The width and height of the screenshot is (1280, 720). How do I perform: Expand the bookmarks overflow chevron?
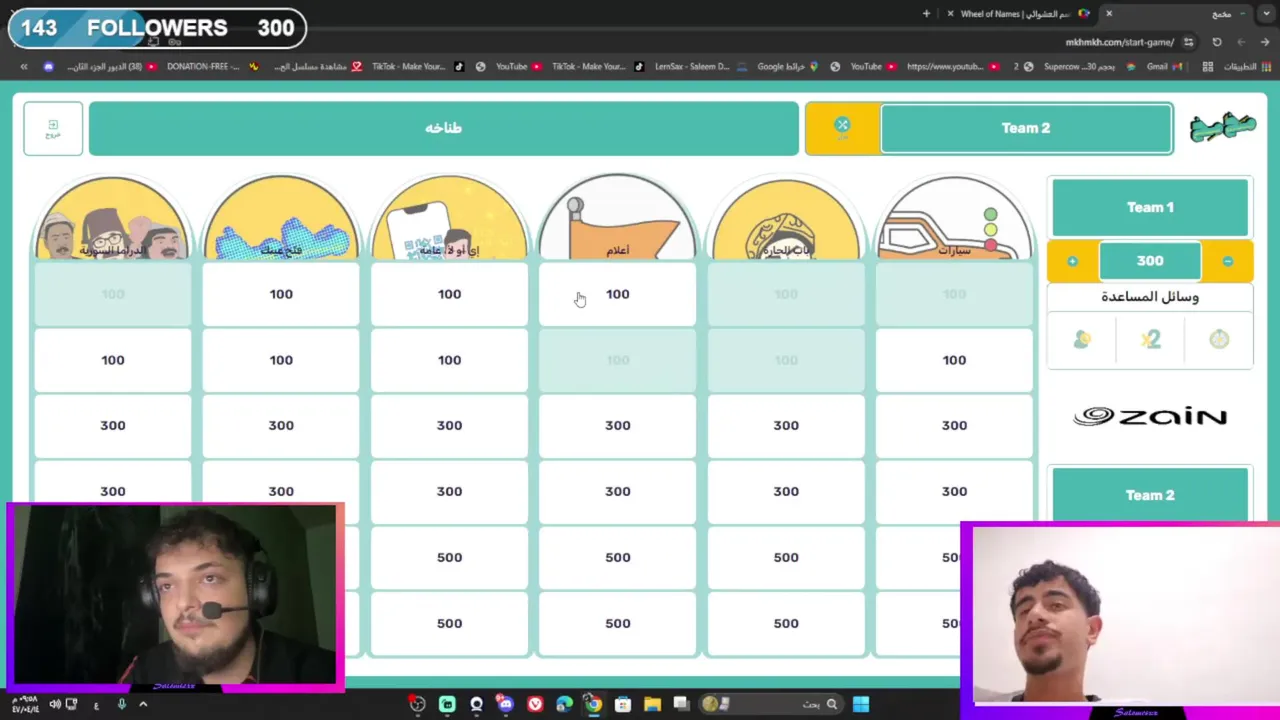click(x=24, y=67)
